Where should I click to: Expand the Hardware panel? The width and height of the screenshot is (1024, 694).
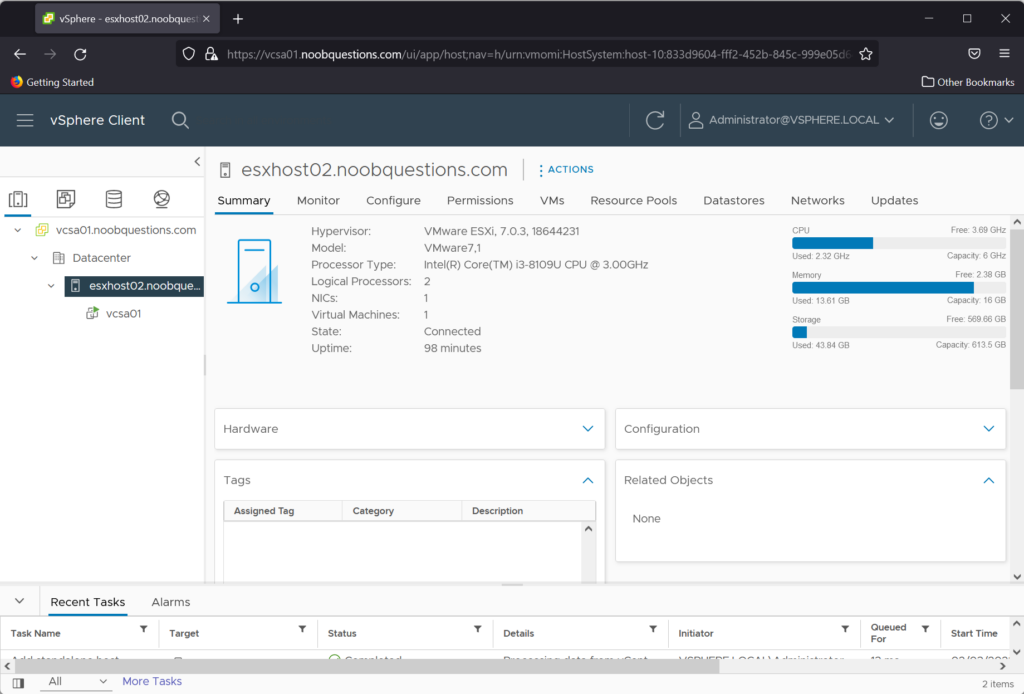[588, 429]
